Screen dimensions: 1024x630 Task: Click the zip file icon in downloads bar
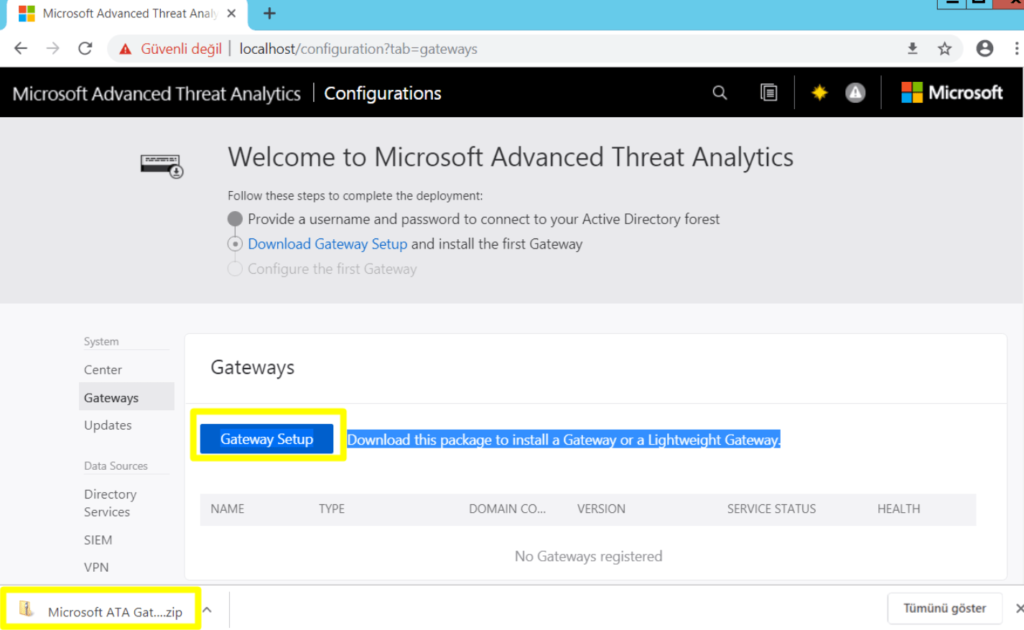coord(26,609)
